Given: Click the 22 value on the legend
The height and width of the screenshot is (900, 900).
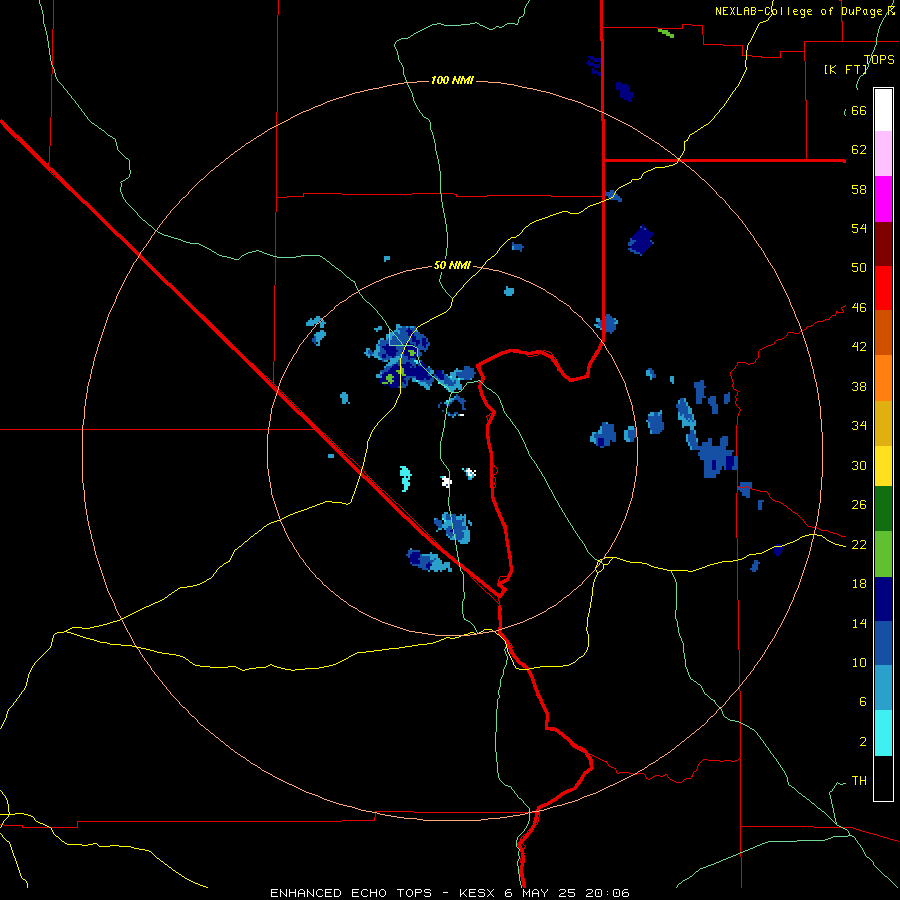Looking at the screenshot, I should 859,544.
